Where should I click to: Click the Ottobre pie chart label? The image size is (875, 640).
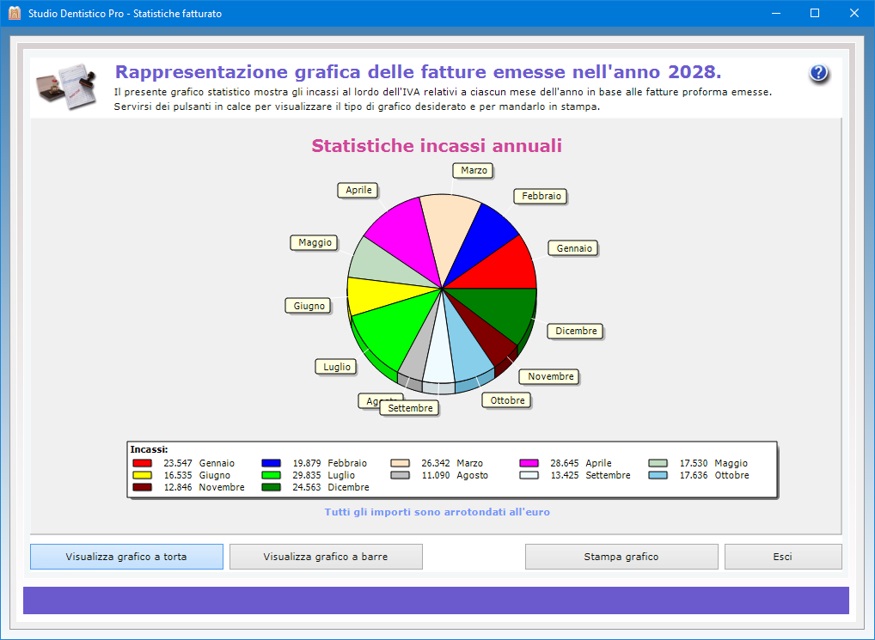(x=507, y=400)
